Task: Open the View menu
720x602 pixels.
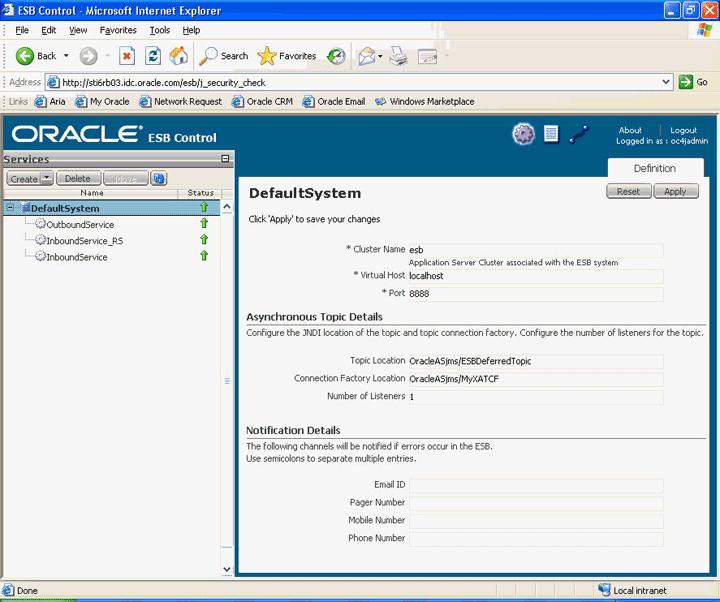Action: (x=78, y=30)
